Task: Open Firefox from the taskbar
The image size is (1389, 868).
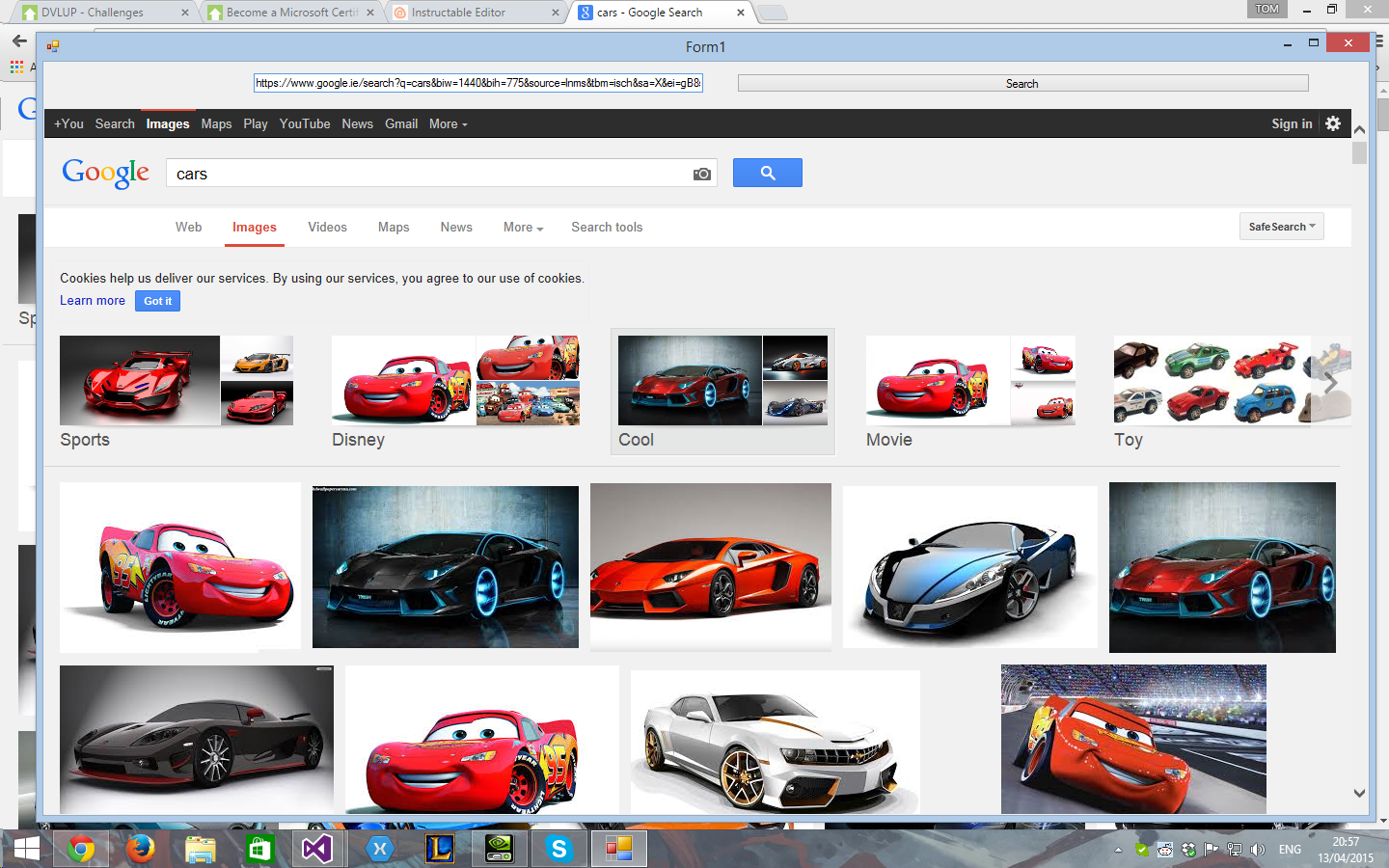Action: pyautogui.click(x=141, y=849)
